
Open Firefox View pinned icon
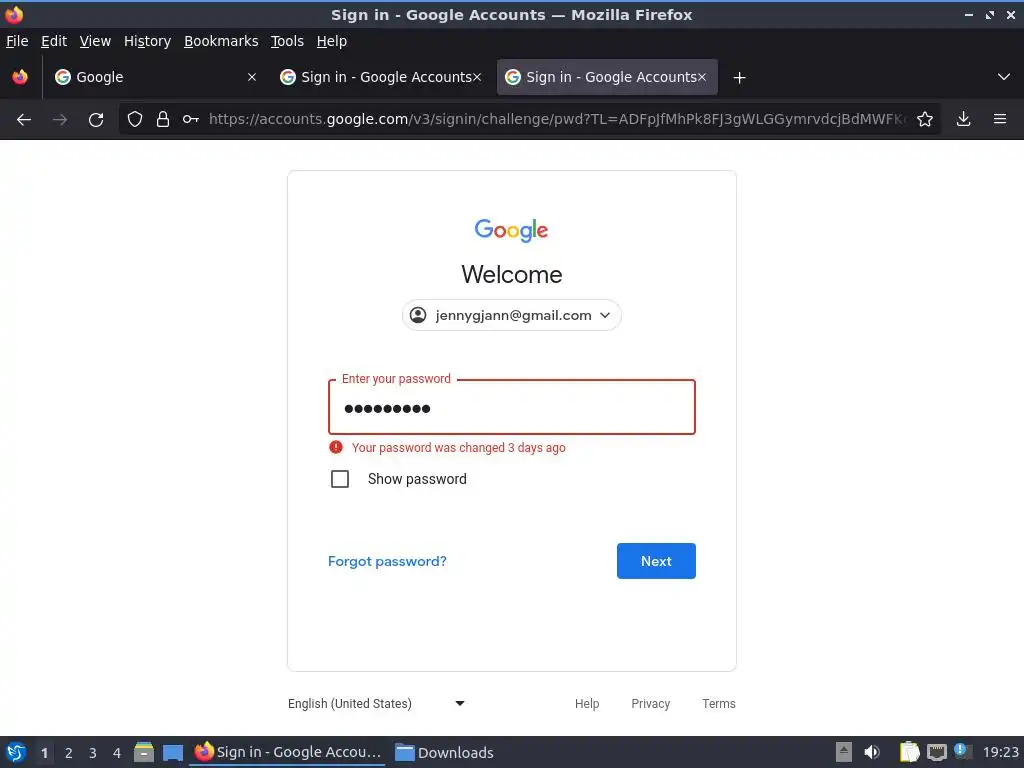coord(20,77)
